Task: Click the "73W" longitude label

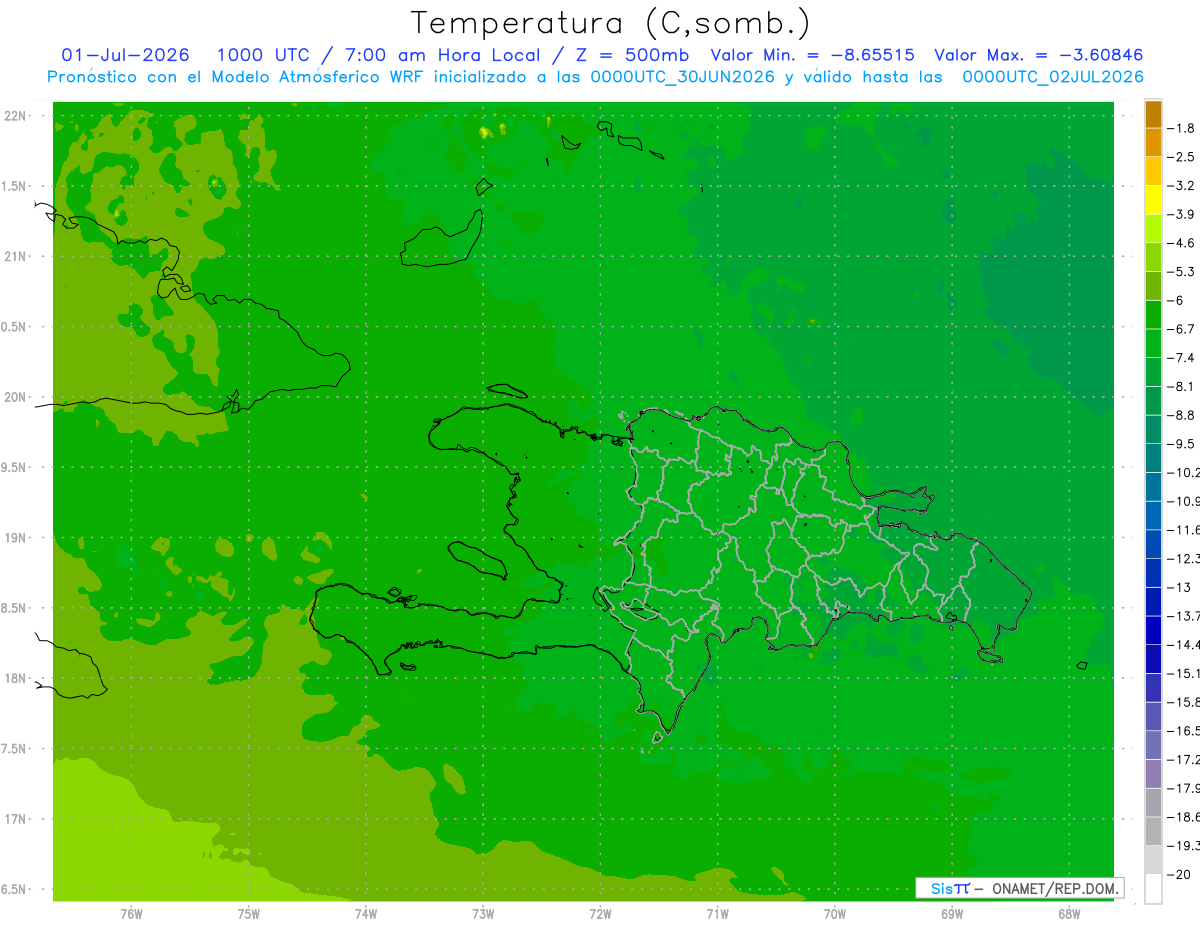Action: (483, 914)
